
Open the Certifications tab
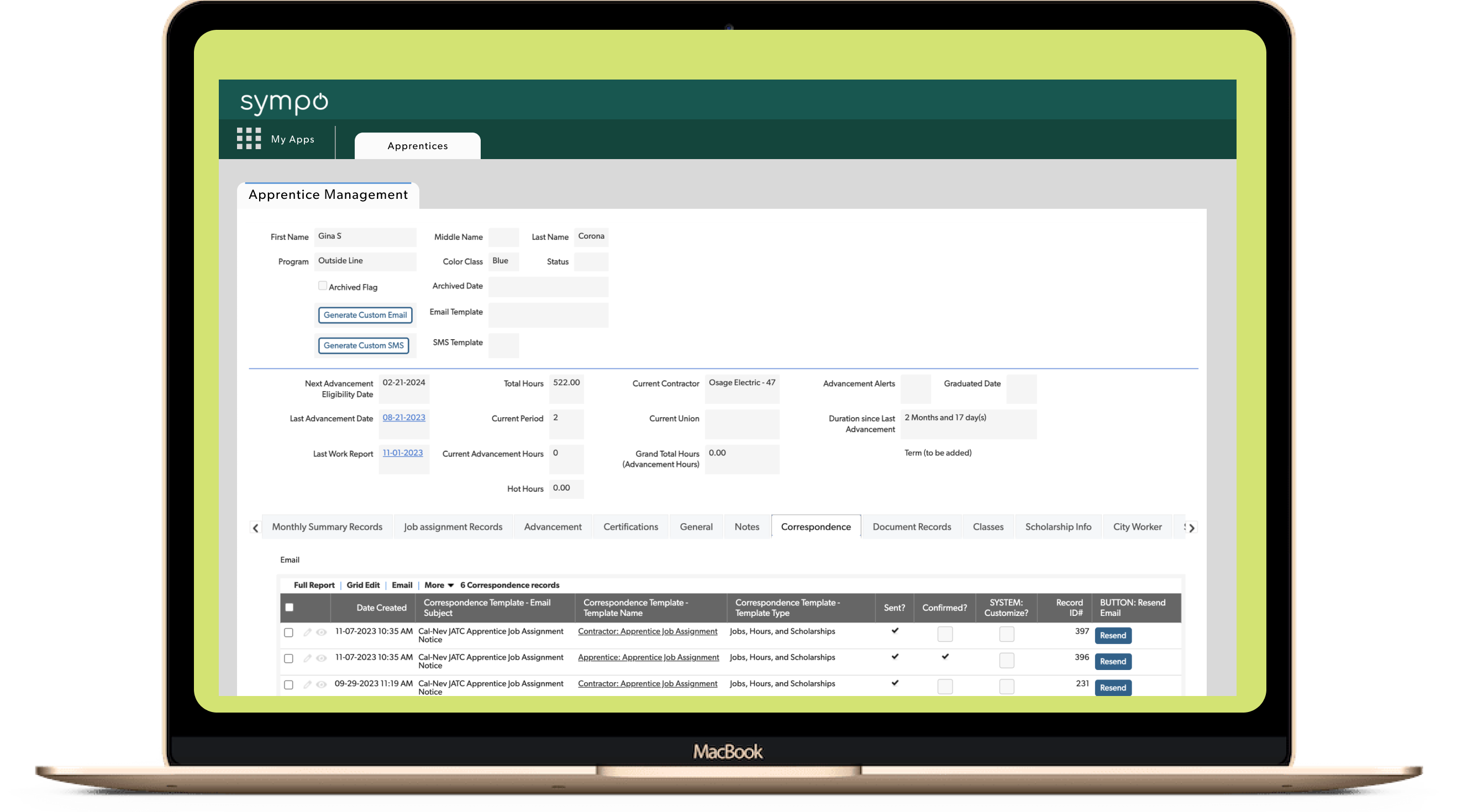pyautogui.click(x=630, y=526)
